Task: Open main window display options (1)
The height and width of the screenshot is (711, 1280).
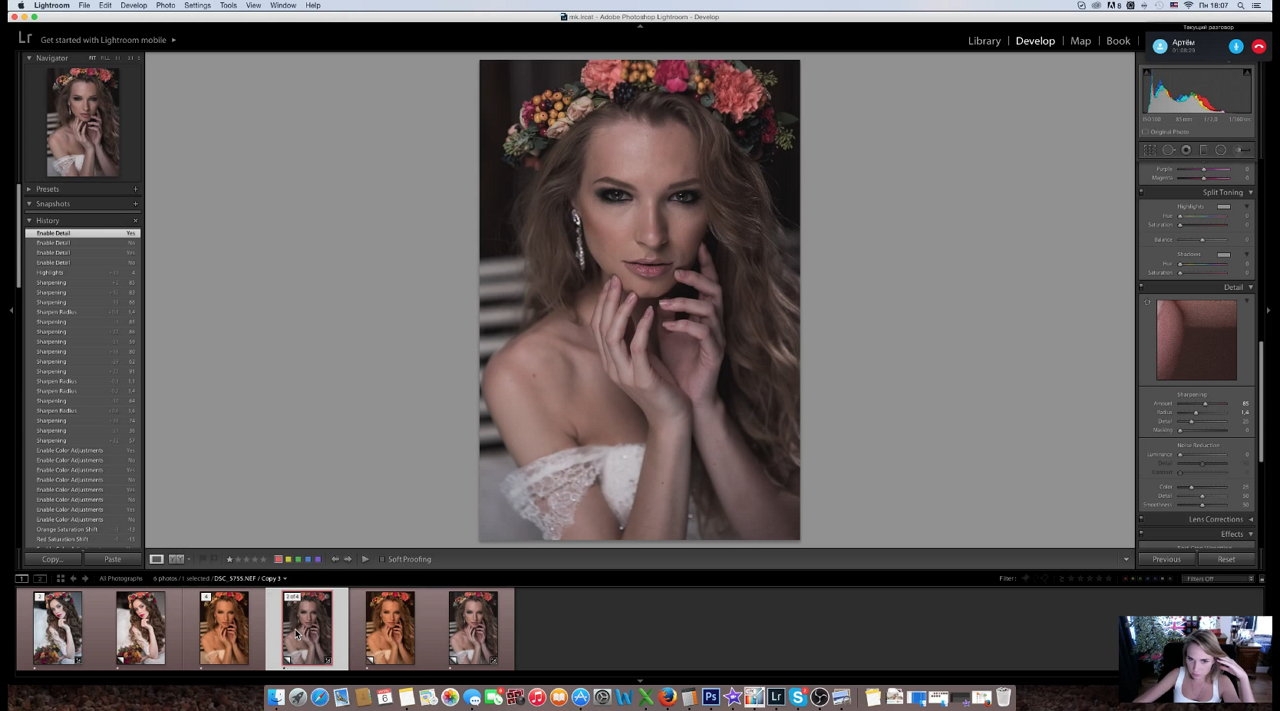Action: tap(22, 578)
